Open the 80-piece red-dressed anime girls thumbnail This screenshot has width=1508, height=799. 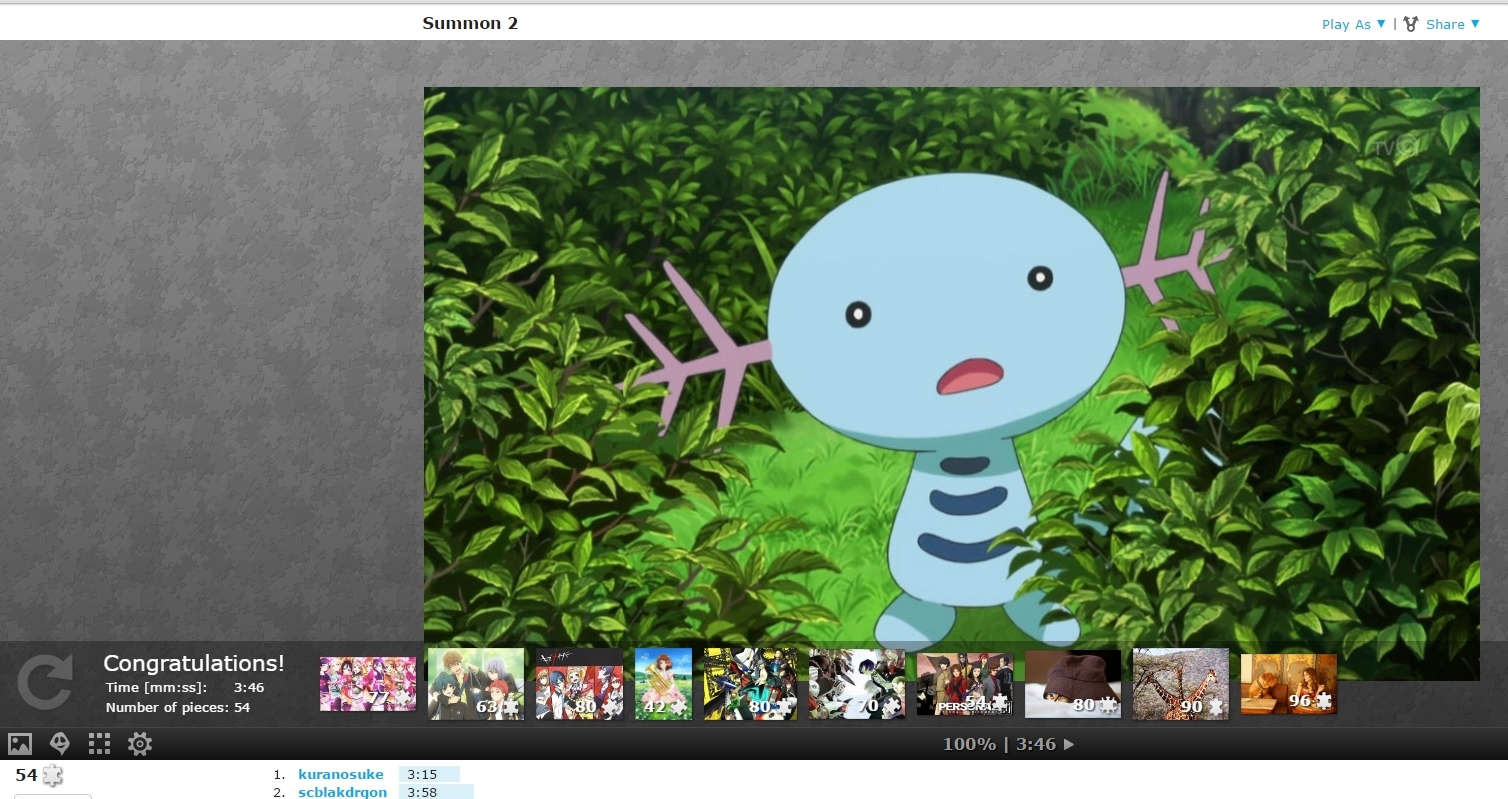pyautogui.click(x=580, y=684)
